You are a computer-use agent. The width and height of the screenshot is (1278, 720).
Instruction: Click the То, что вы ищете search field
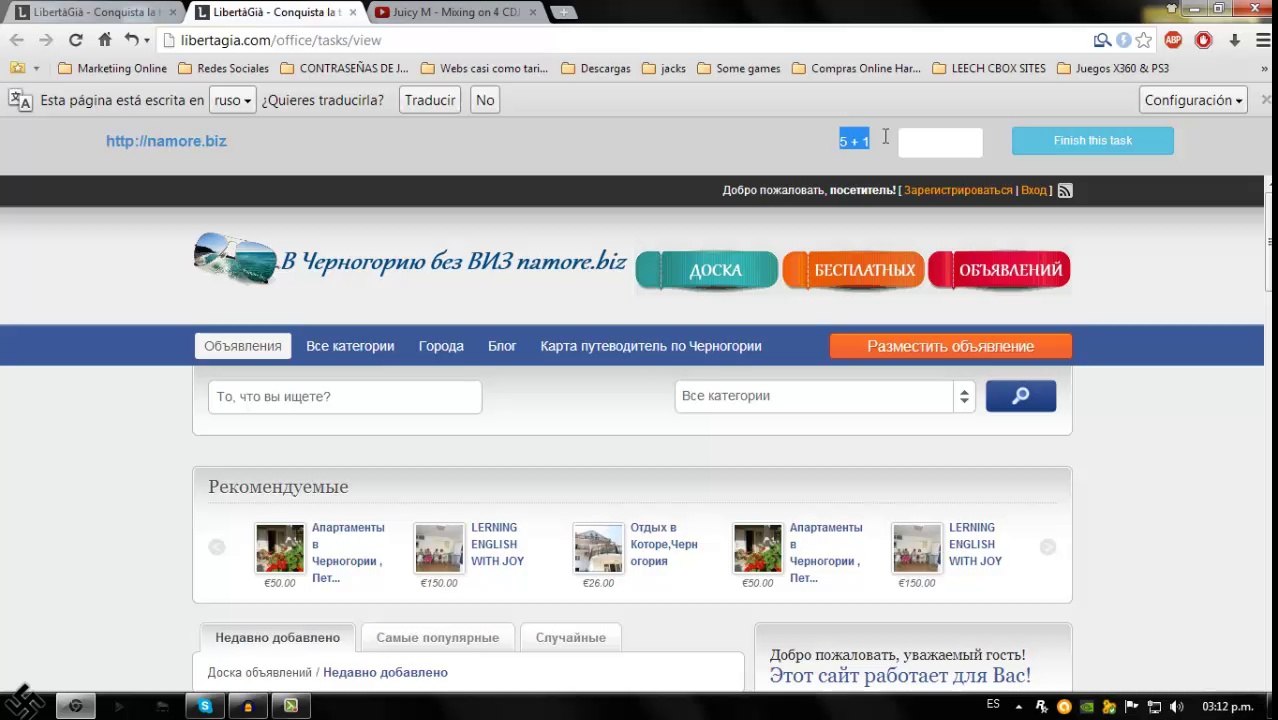(345, 397)
